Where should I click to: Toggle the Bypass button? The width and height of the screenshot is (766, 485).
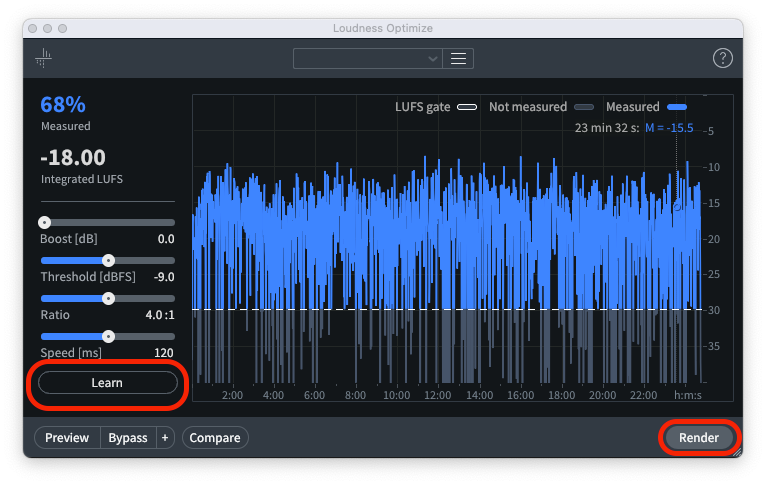[128, 438]
